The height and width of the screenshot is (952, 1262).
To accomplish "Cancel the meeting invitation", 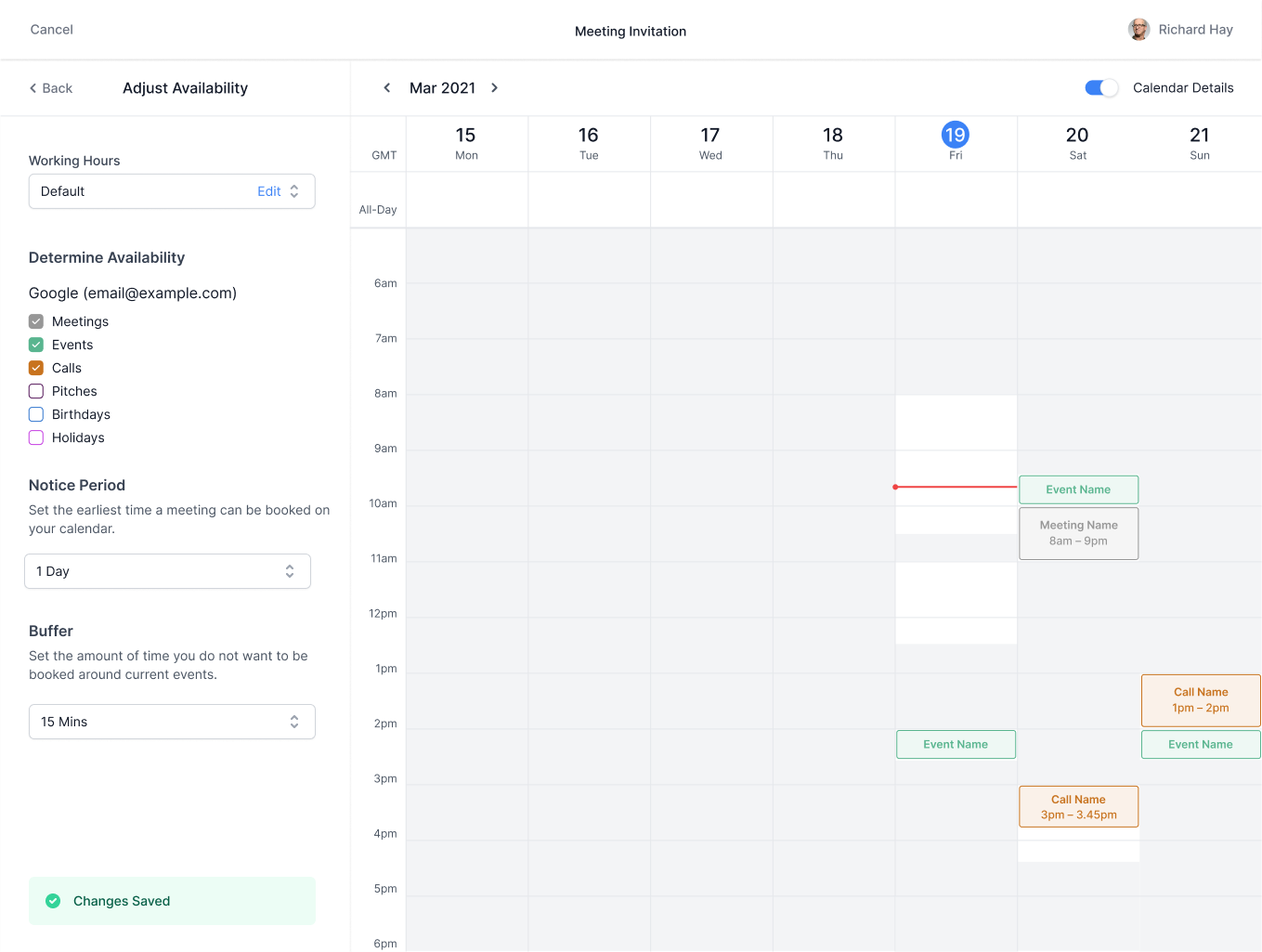I will (x=51, y=29).
